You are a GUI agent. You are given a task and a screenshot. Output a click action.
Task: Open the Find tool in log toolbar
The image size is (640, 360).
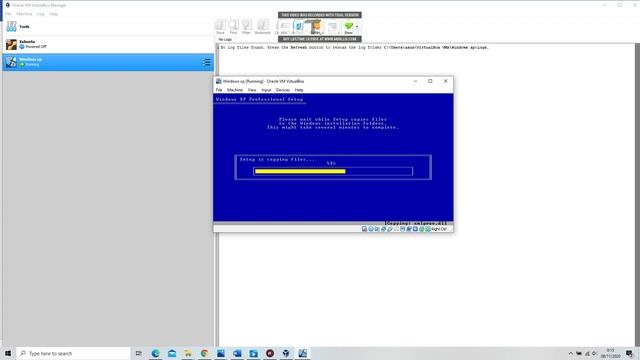click(x=233, y=27)
